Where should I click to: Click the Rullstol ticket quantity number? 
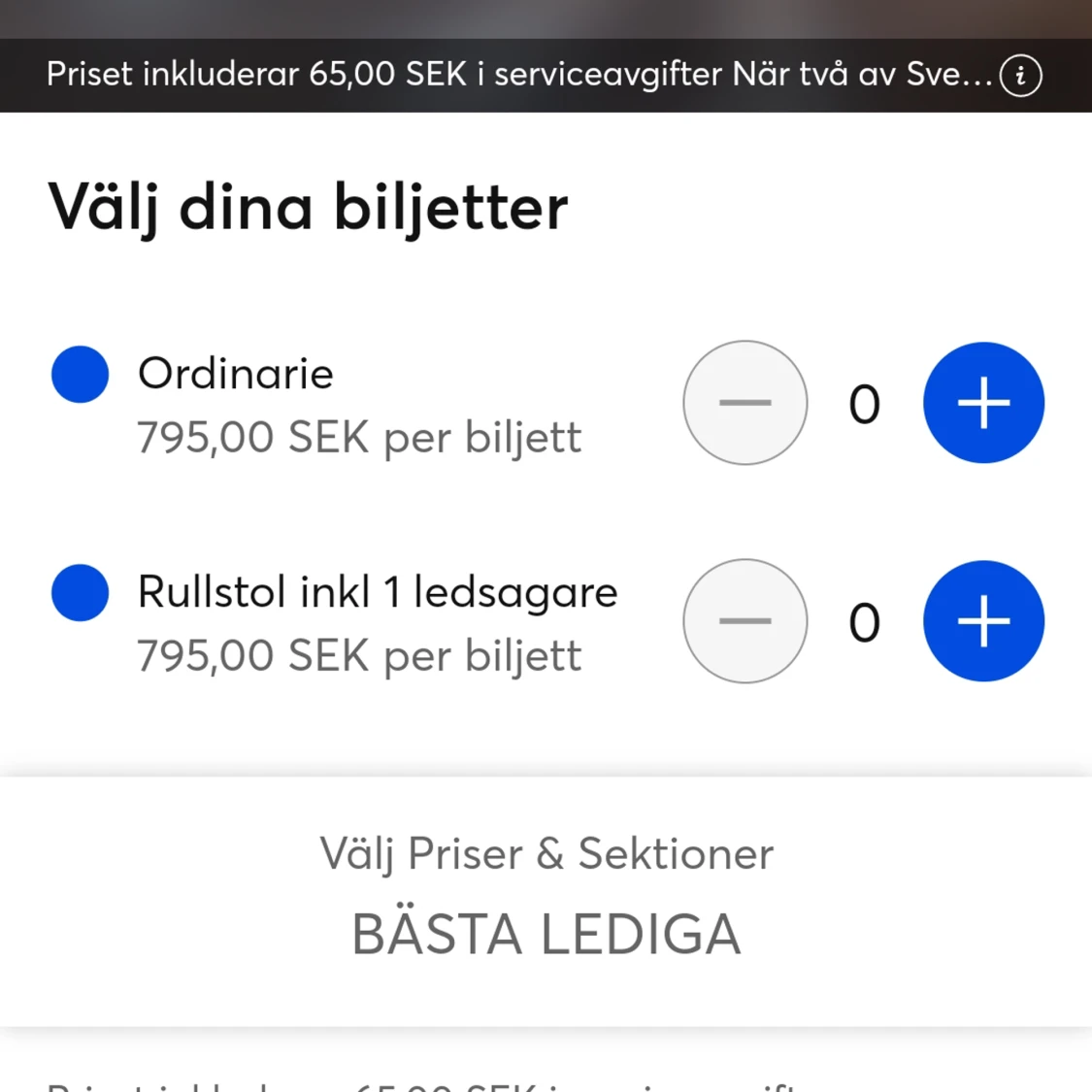864,623
